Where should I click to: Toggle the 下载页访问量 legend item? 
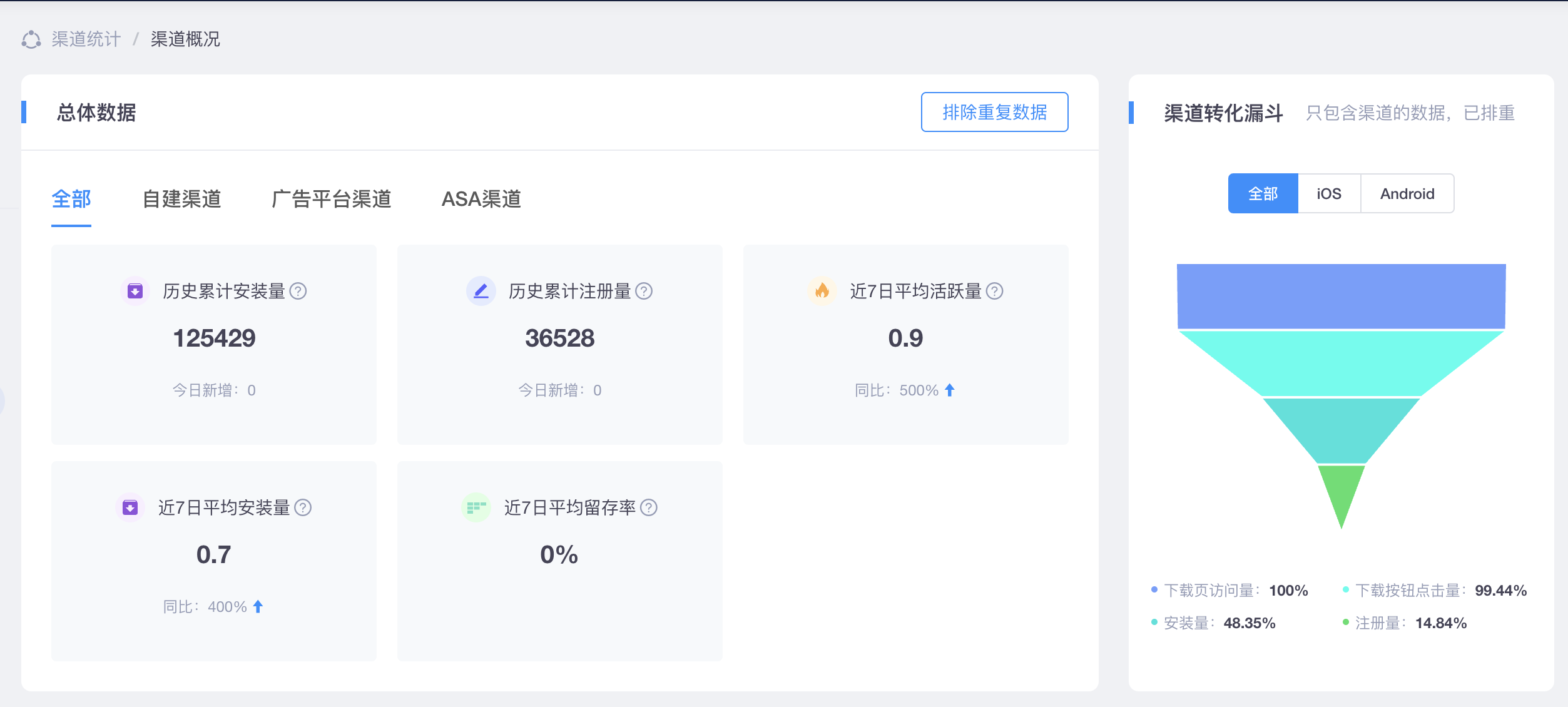(1229, 591)
